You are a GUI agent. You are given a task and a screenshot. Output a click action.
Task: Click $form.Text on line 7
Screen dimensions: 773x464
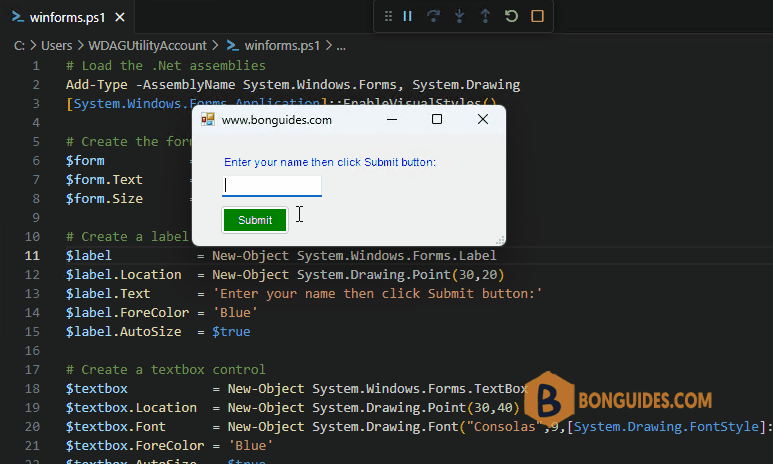[x=104, y=179]
